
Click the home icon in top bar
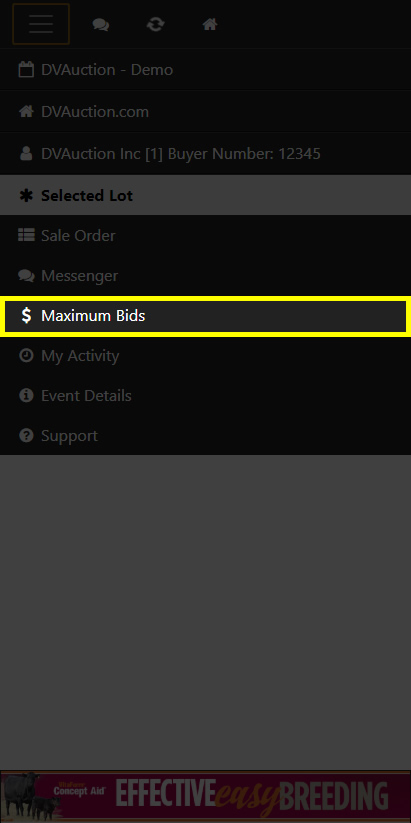point(210,24)
